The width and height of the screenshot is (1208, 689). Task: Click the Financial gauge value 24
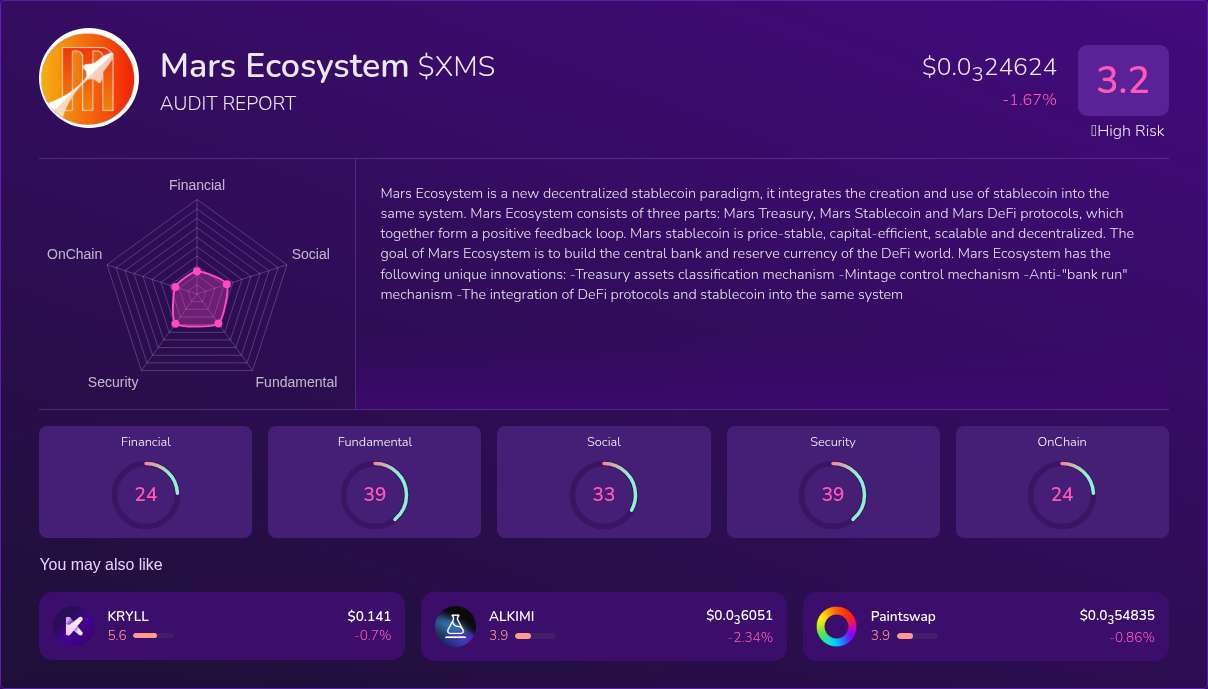(x=146, y=494)
